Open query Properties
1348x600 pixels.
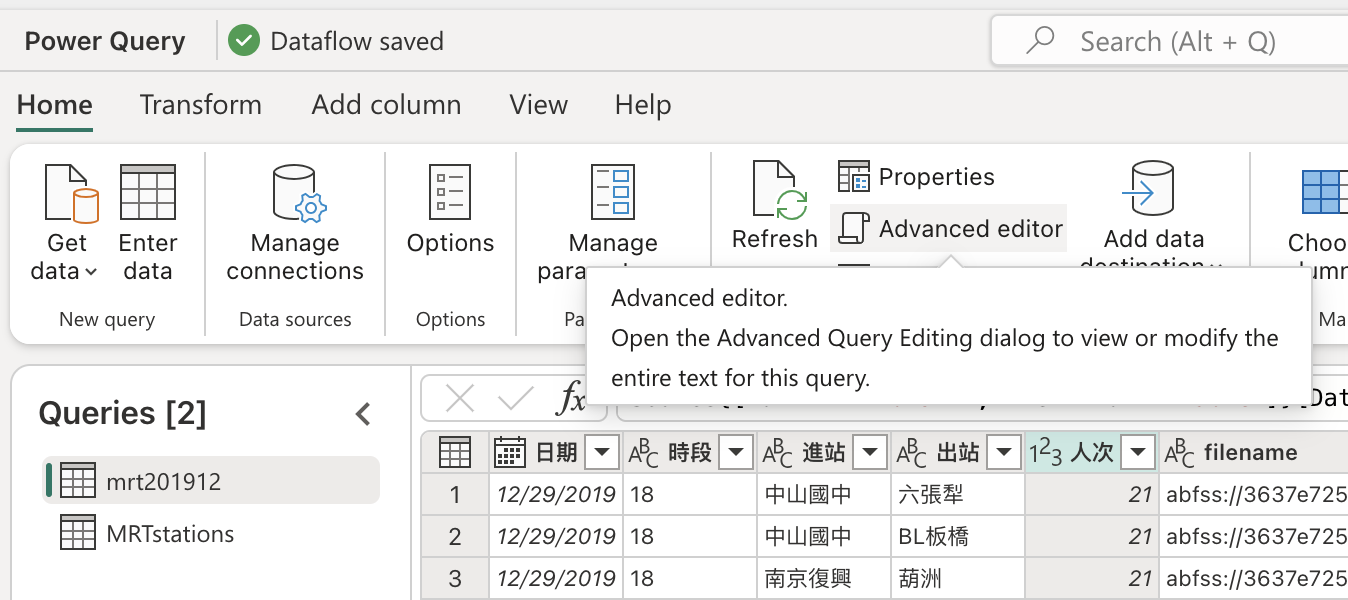pos(917,177)
